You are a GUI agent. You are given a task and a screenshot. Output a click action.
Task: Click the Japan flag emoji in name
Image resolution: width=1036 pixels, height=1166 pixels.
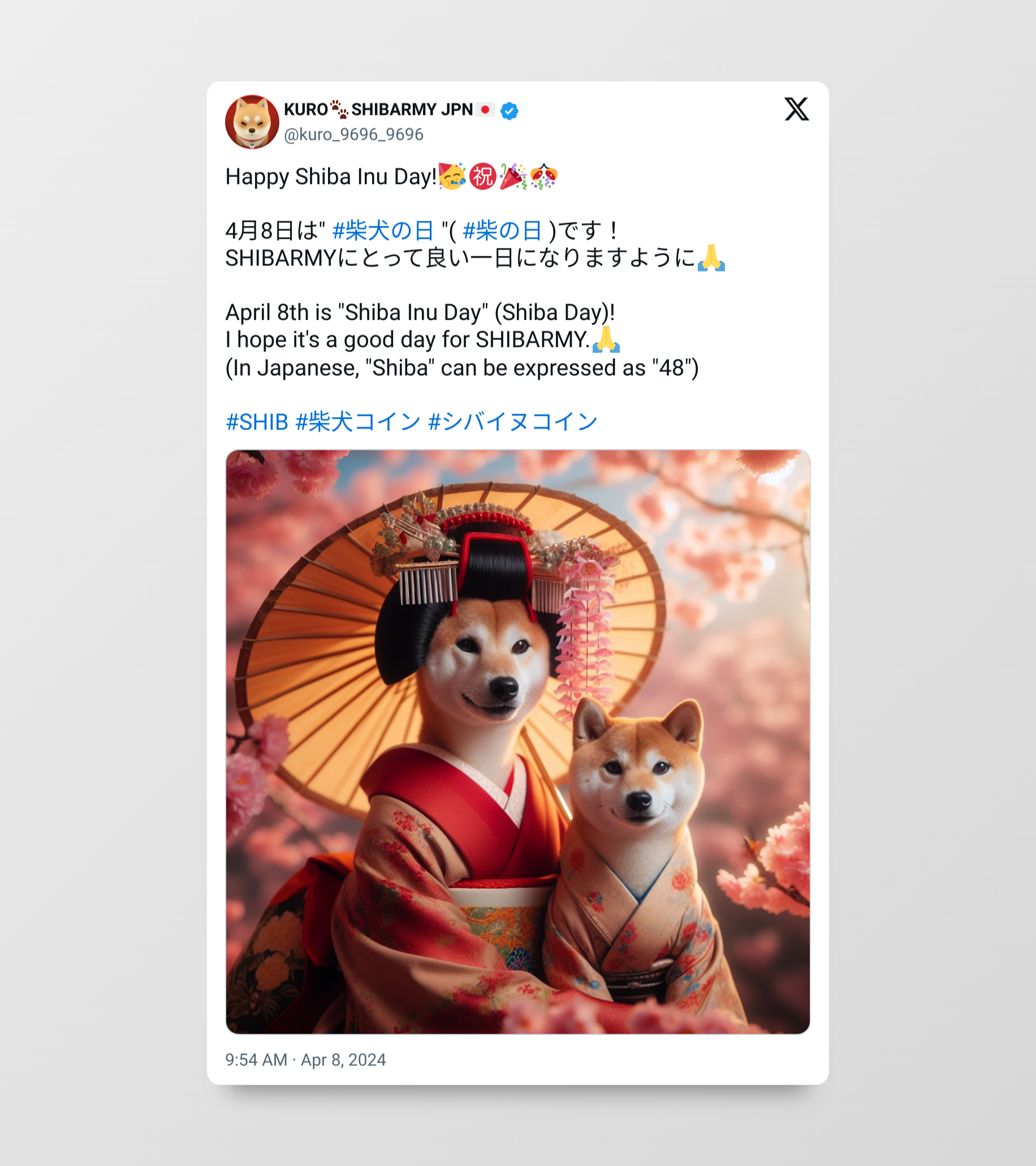(x=485, y=110)
